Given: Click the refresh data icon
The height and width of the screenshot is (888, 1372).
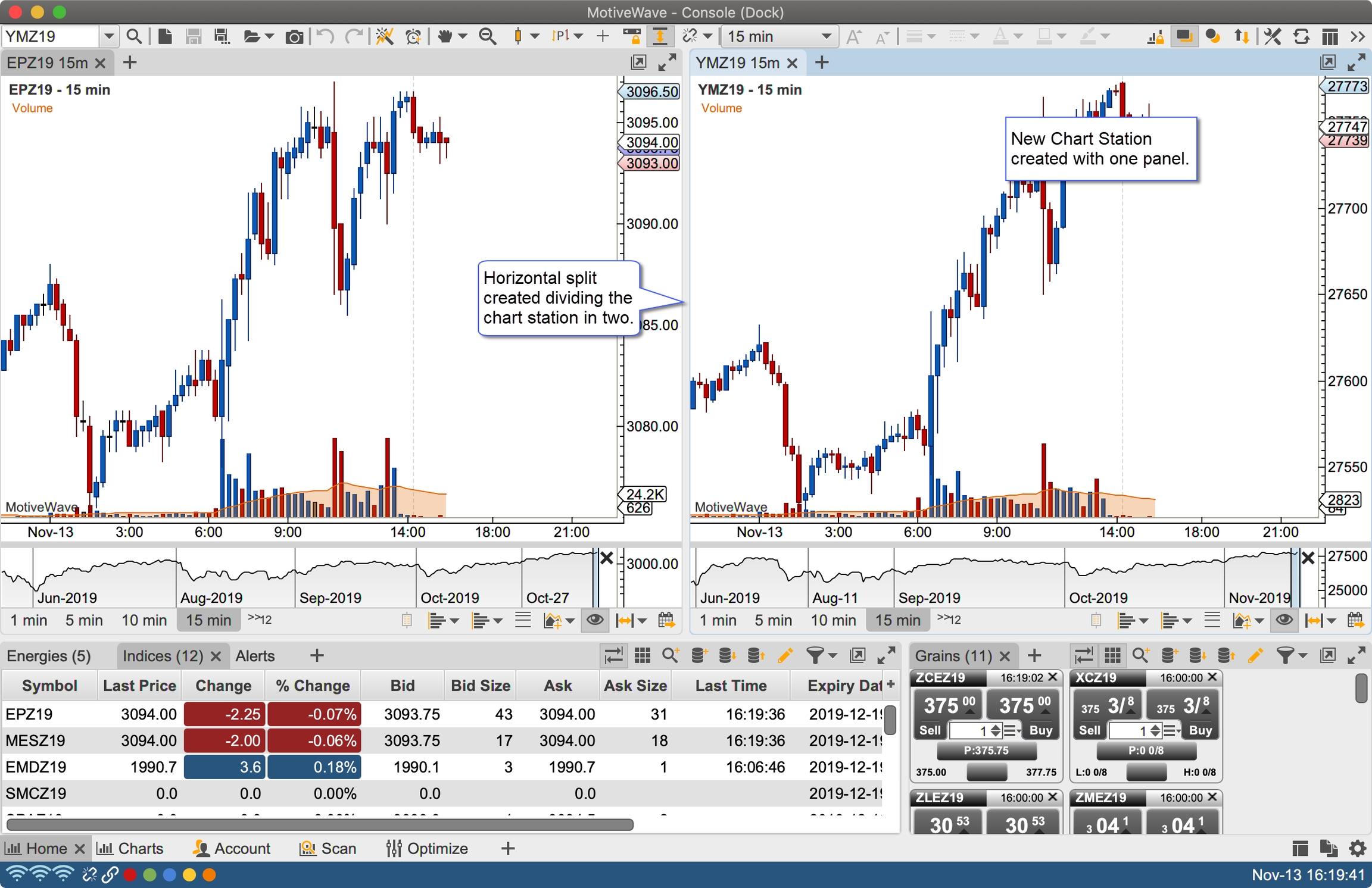Looking at the screenshot, I should click(1301, 36).
